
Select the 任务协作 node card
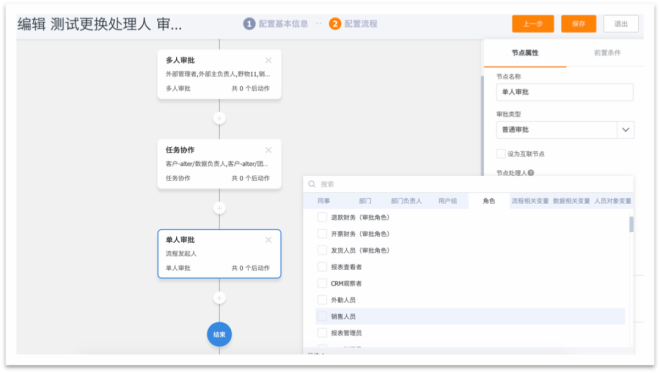219,164
